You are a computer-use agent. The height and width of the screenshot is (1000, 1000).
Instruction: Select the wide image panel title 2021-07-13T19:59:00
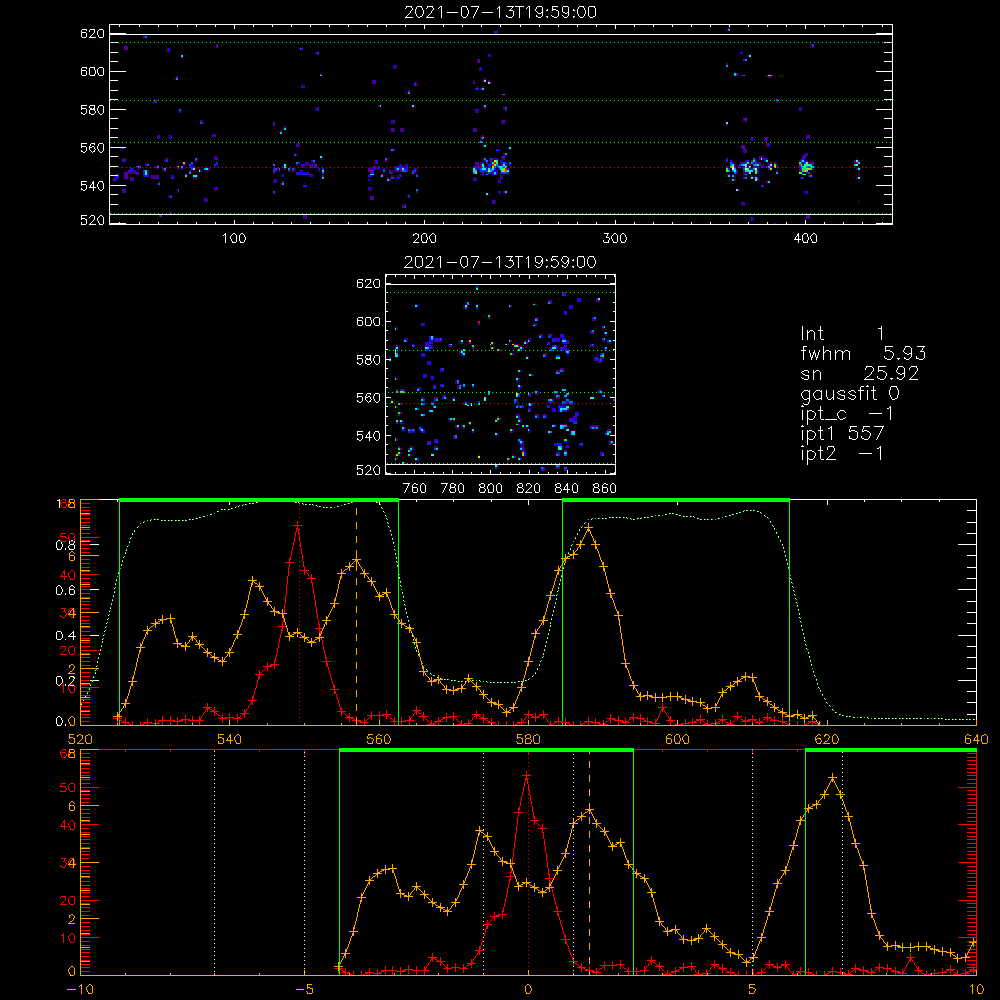(501, 12)
